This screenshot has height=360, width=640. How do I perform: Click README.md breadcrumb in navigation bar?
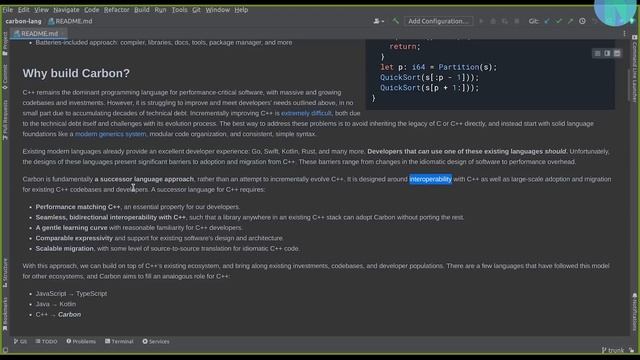pyautogui.click(x=70, y=21)
